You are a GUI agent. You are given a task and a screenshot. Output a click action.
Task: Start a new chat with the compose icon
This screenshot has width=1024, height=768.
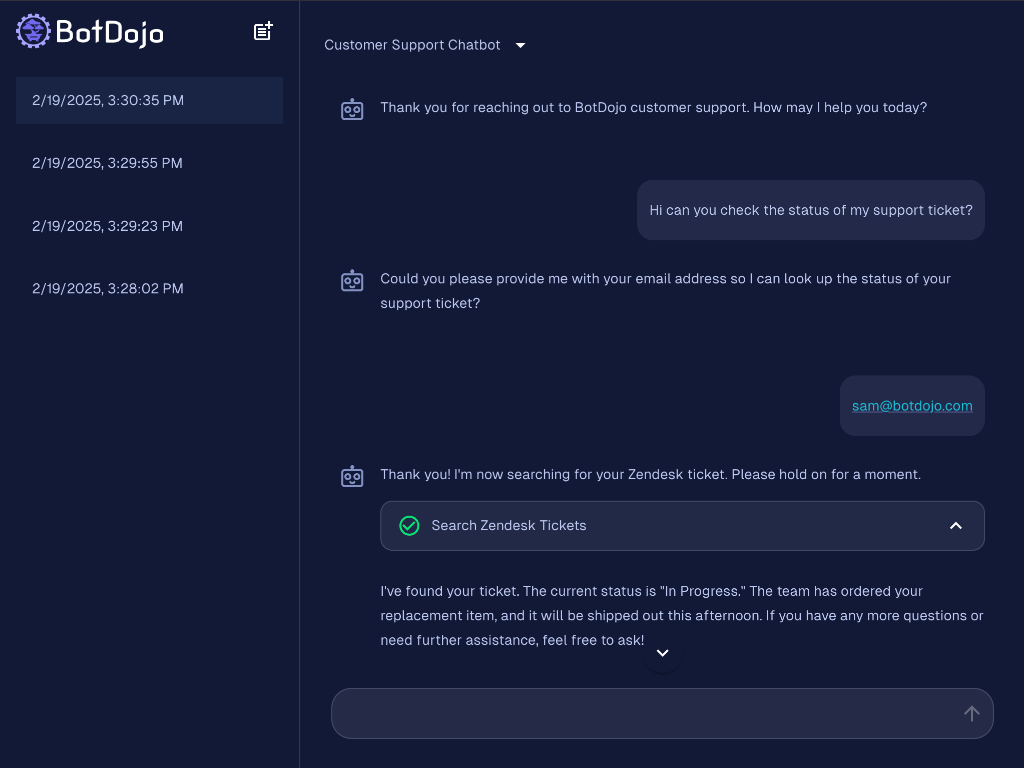pos(263,32)
